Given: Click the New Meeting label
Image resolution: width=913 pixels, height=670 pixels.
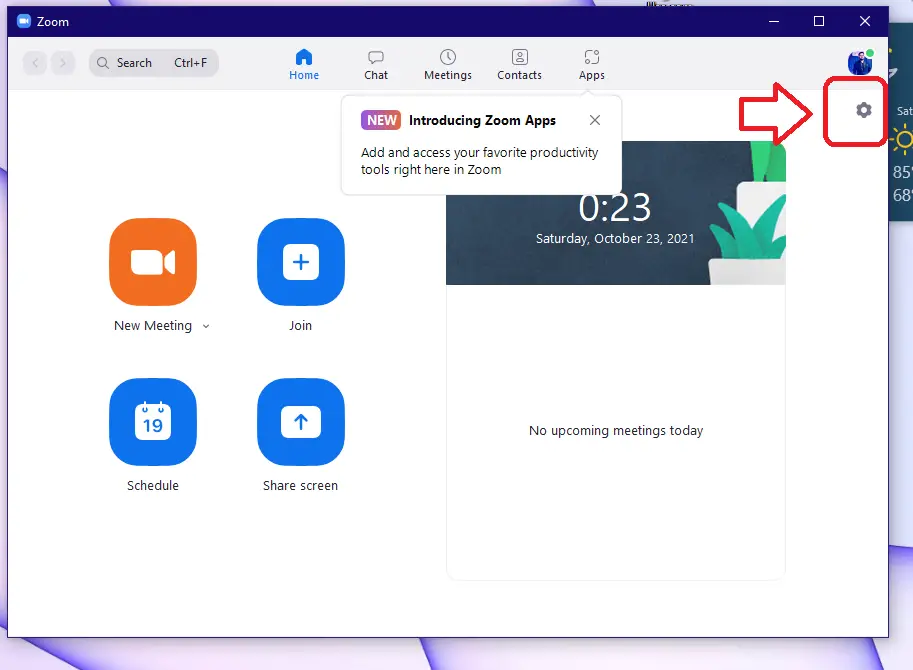Looking at the screenshot, I should 153,325.
